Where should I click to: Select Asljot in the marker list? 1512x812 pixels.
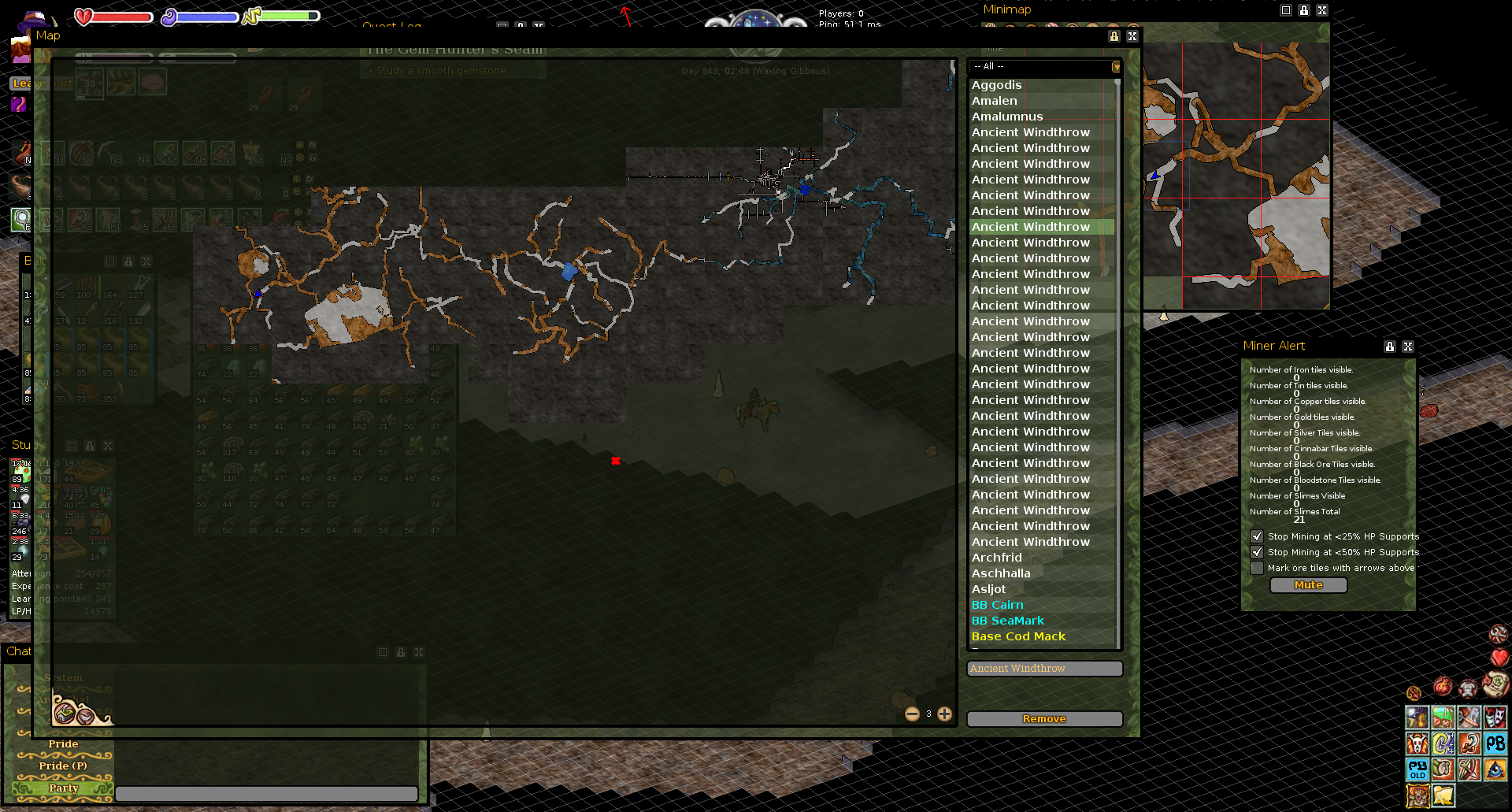point(1041,589)
